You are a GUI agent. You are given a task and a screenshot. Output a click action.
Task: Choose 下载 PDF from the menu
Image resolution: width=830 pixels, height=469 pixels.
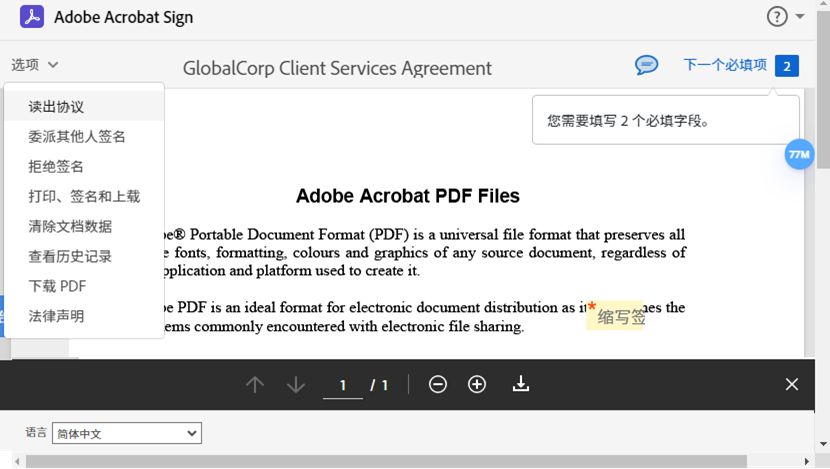tap(84, 286)
